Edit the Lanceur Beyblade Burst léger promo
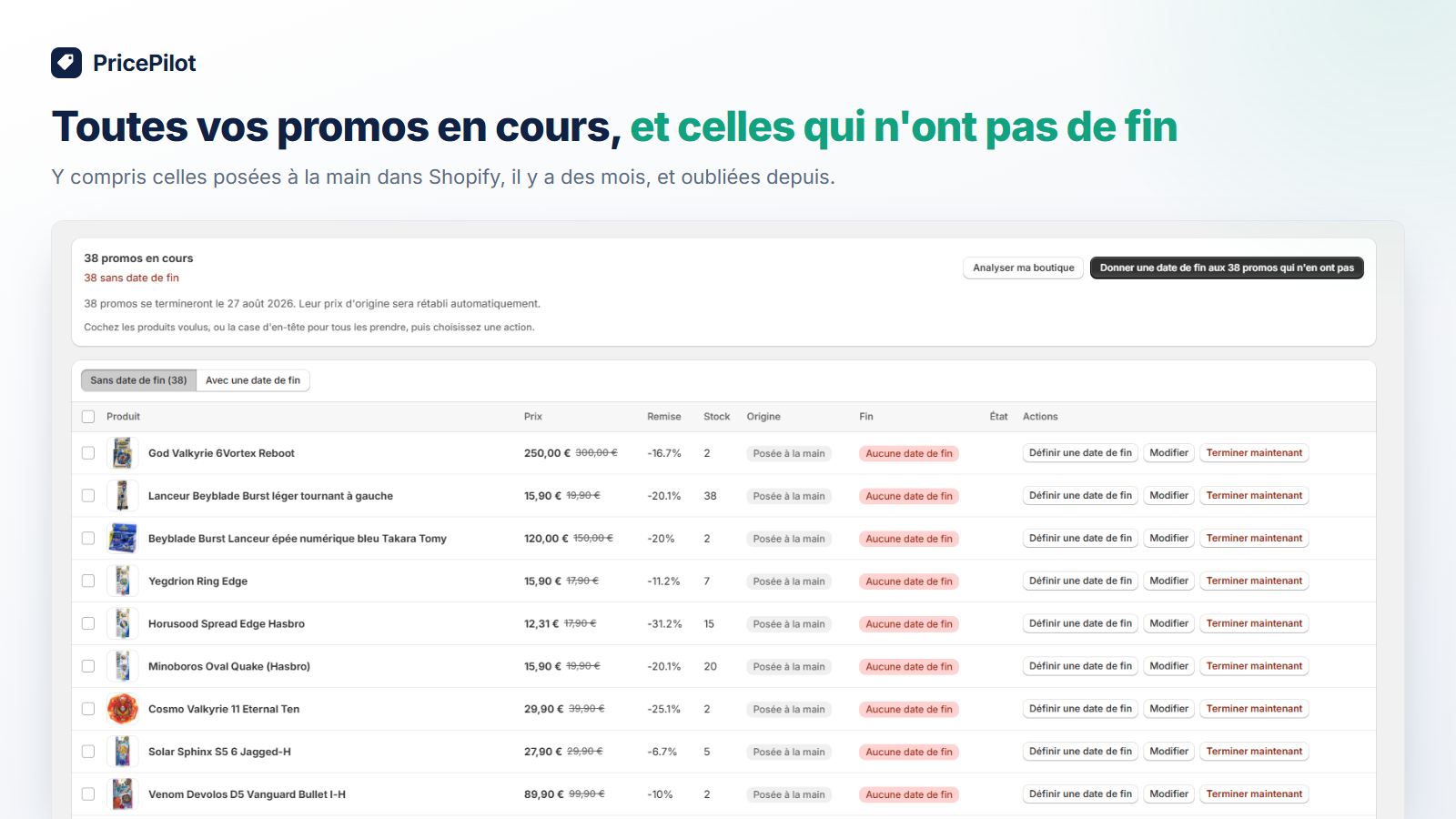Image resolution: width=1456 pixels, height=819 pixels. coord(1168,496)
